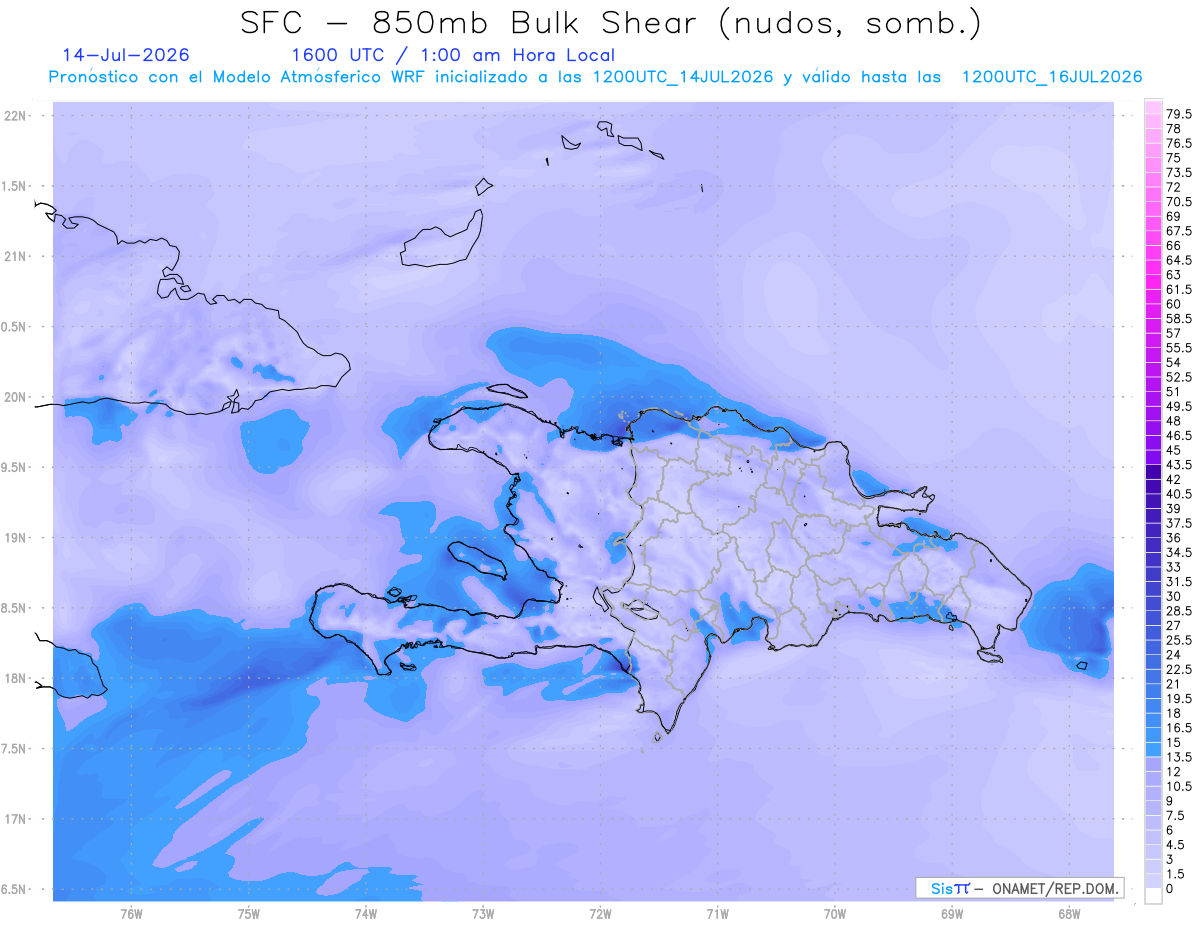Click the '66' value on the colorbar

point(1174,245)
